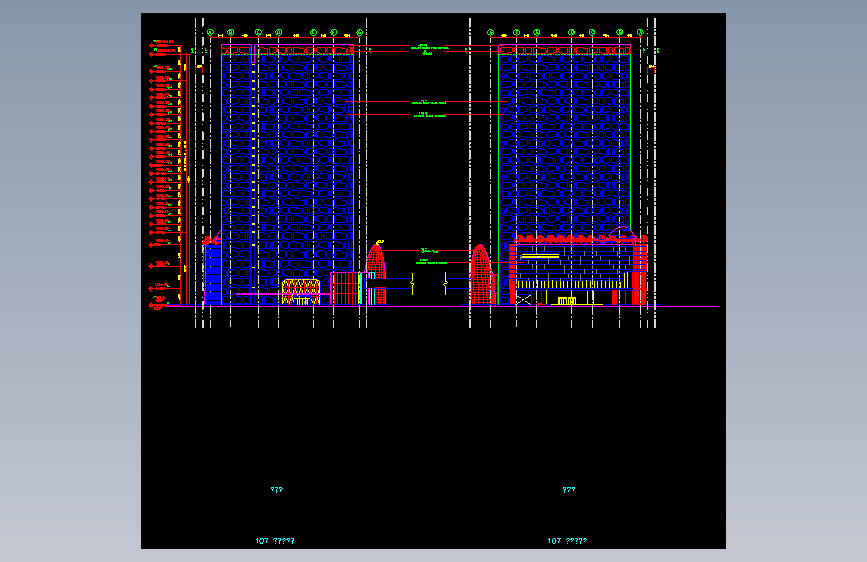Click the right blue tower elevation drawing
This screenshot has height=562, width=867.
(565, 175)
